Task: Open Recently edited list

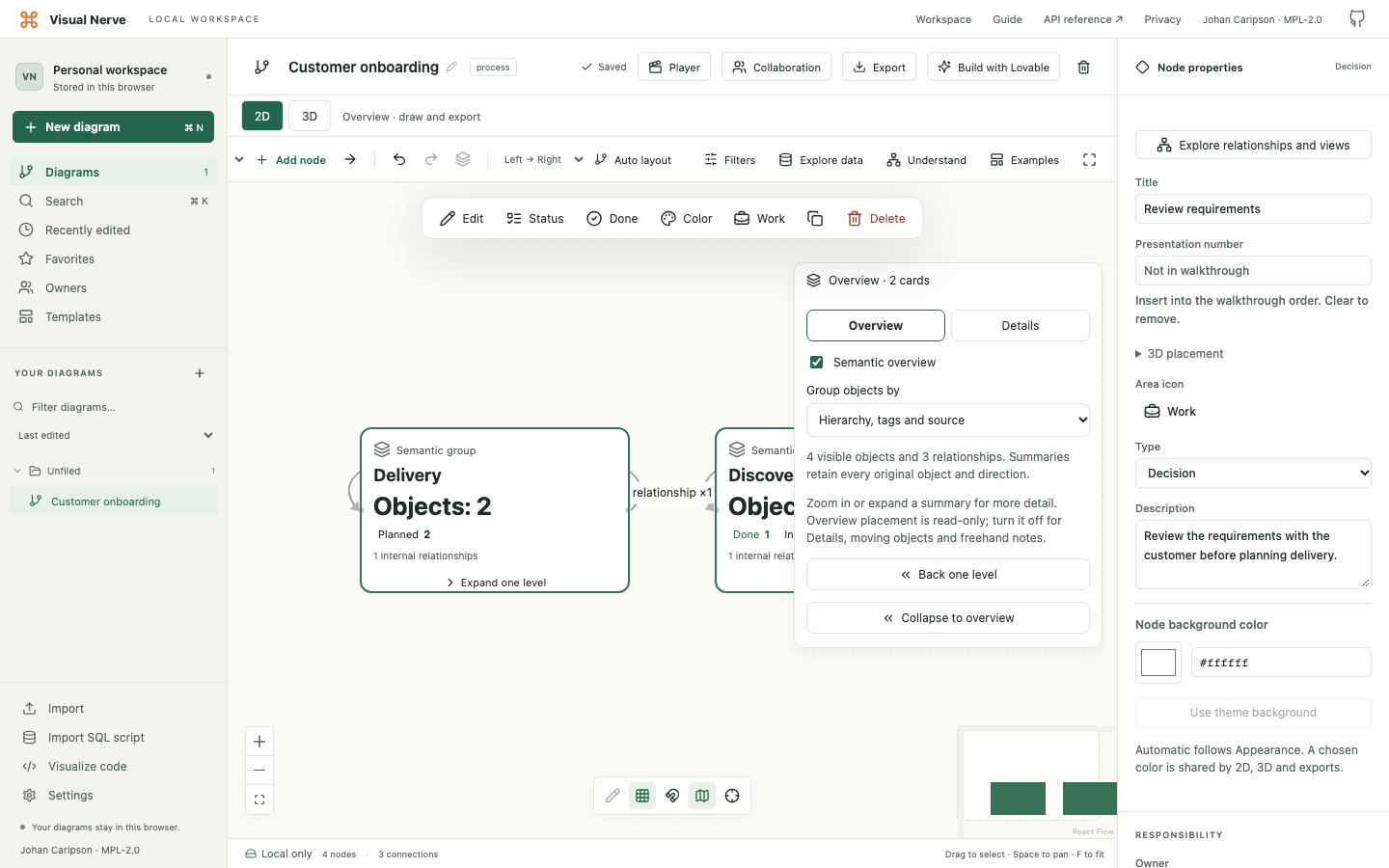Action: [114, 230]
